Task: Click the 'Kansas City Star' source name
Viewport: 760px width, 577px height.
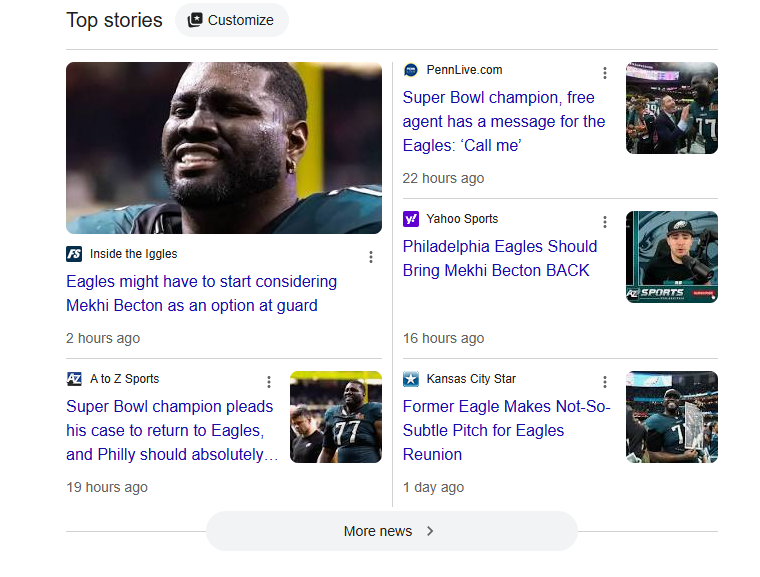Action: click(x=471, y=379)
